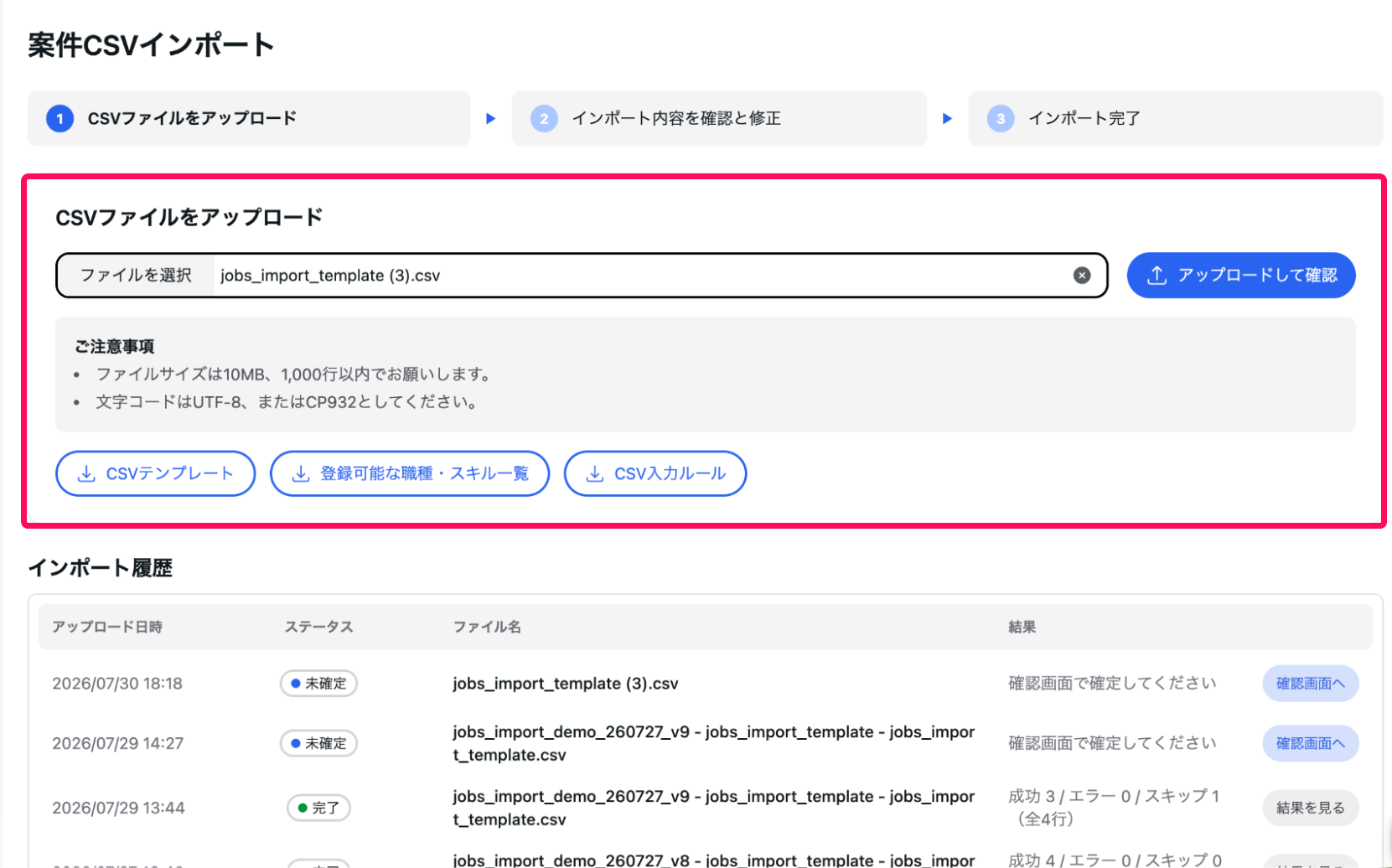Screen dimensions: 1392x868
Task: Click the date 2026/07/29 14:27
Action: [x=117, y=743]
